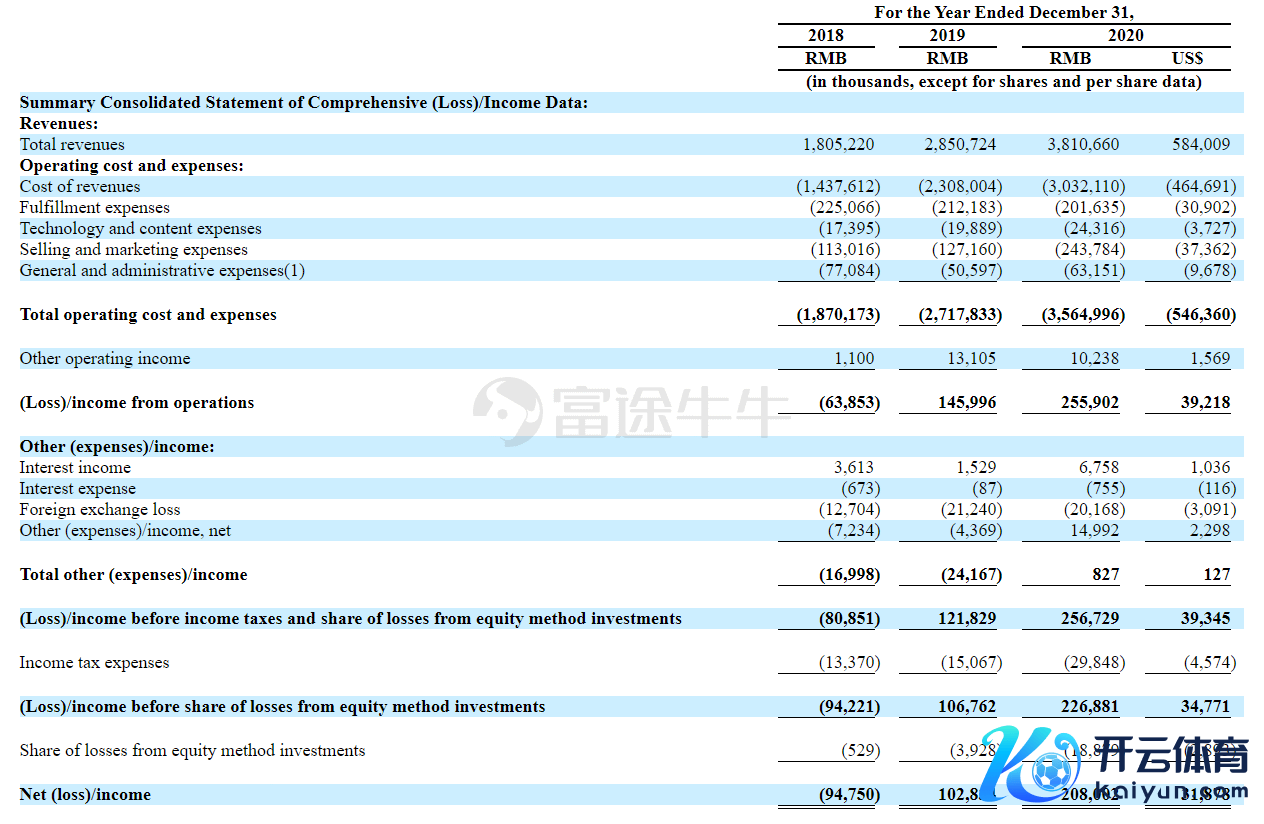The image size is (1264, 824).
Task: Select Total other (expenses)/income label
Action: [x=133, y=574]
